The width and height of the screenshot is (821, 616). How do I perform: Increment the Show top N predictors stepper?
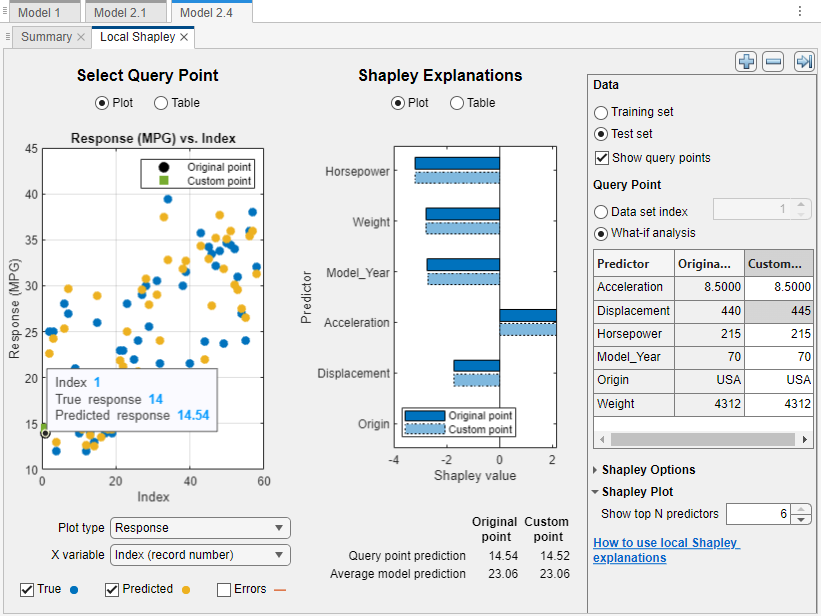[x=800, y=508]
